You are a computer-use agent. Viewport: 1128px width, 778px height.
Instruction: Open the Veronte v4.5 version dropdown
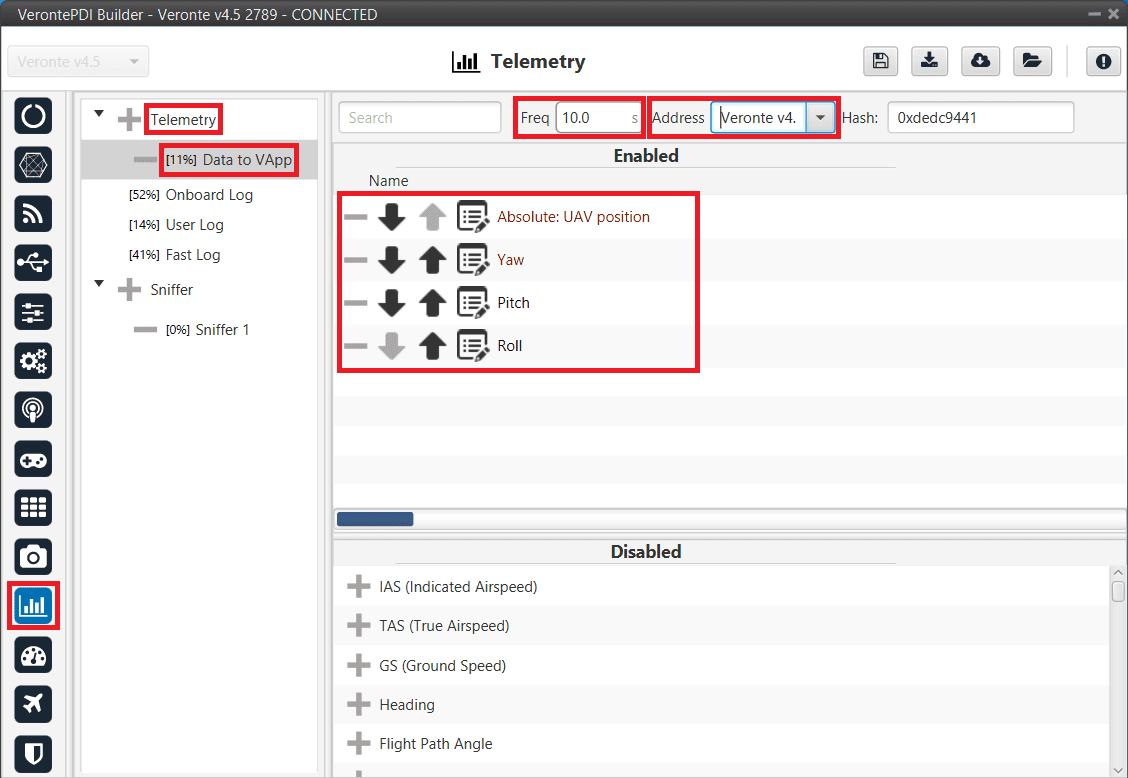78,62
